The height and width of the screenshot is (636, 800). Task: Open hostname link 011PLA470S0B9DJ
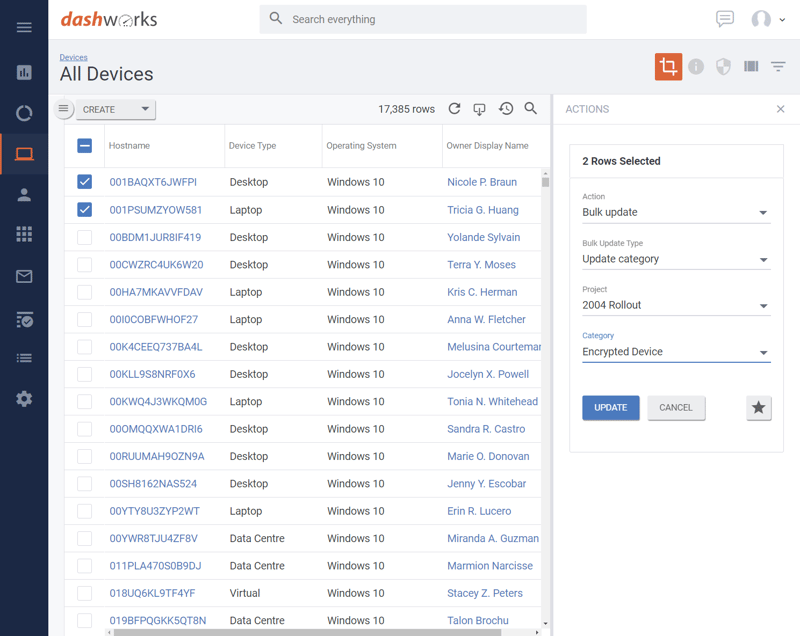point(155,566)
